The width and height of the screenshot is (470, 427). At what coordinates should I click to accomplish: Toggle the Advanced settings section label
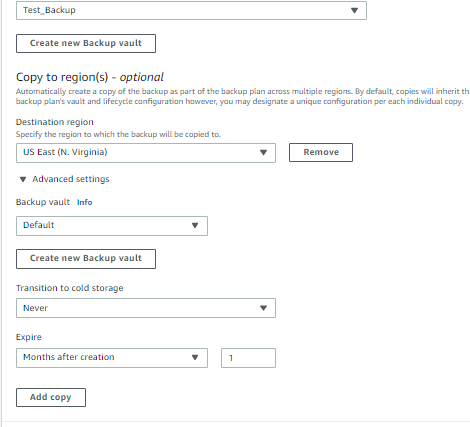pos(71,179)
